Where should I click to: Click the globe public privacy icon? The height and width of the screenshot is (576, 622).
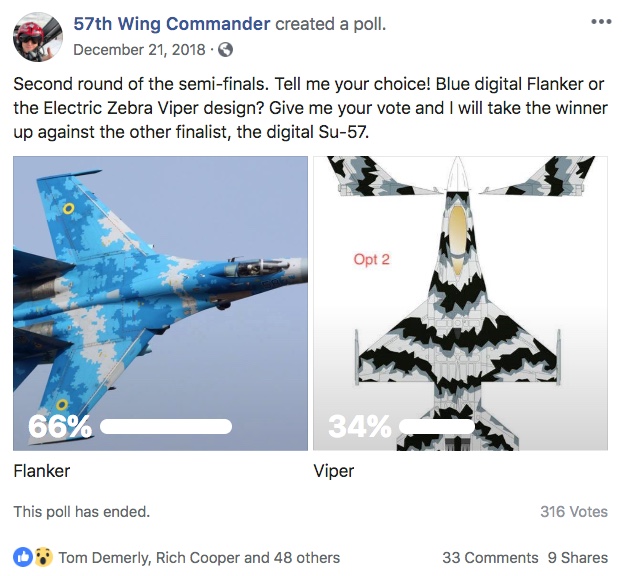tap(226, 49)
